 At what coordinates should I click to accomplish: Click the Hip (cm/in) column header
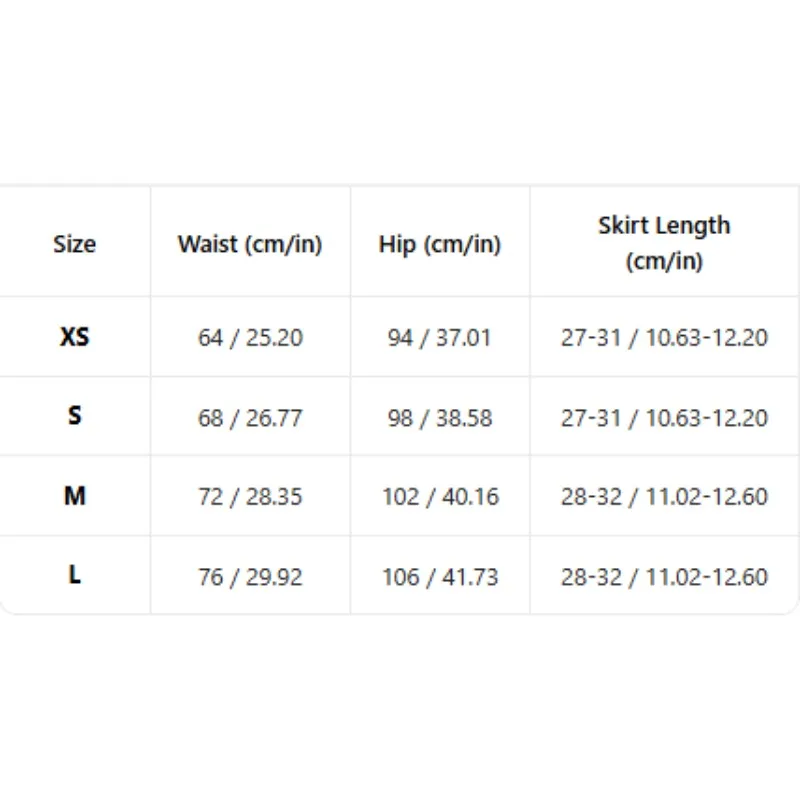pyautogui.click(x=440, y=244)
